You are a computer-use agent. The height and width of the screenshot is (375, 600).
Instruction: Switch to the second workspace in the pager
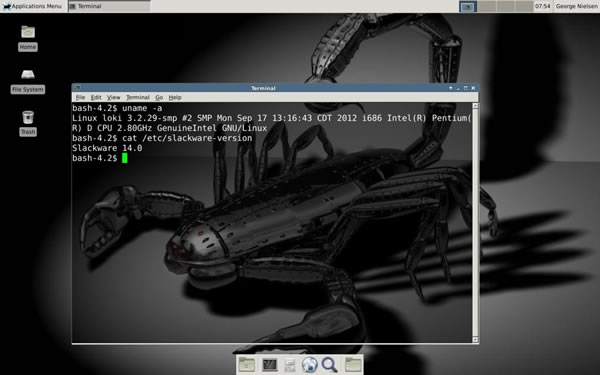pyautogui.click(x=487, y=6)
